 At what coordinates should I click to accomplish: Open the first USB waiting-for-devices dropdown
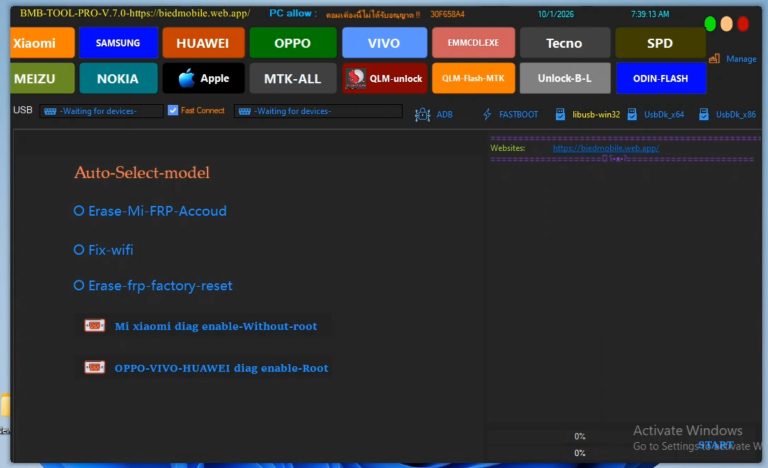click(101, 111)
